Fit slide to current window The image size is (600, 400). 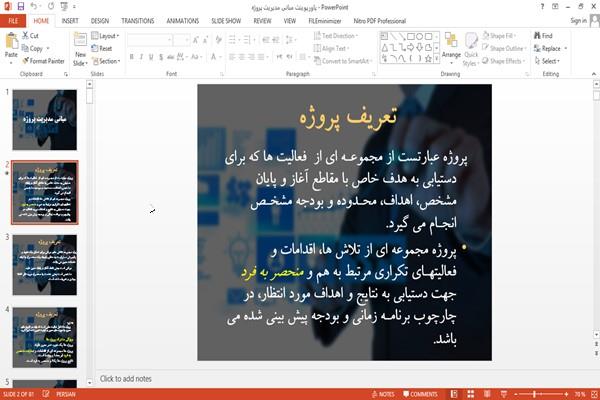pyautogui.click(x=595, y=394)
